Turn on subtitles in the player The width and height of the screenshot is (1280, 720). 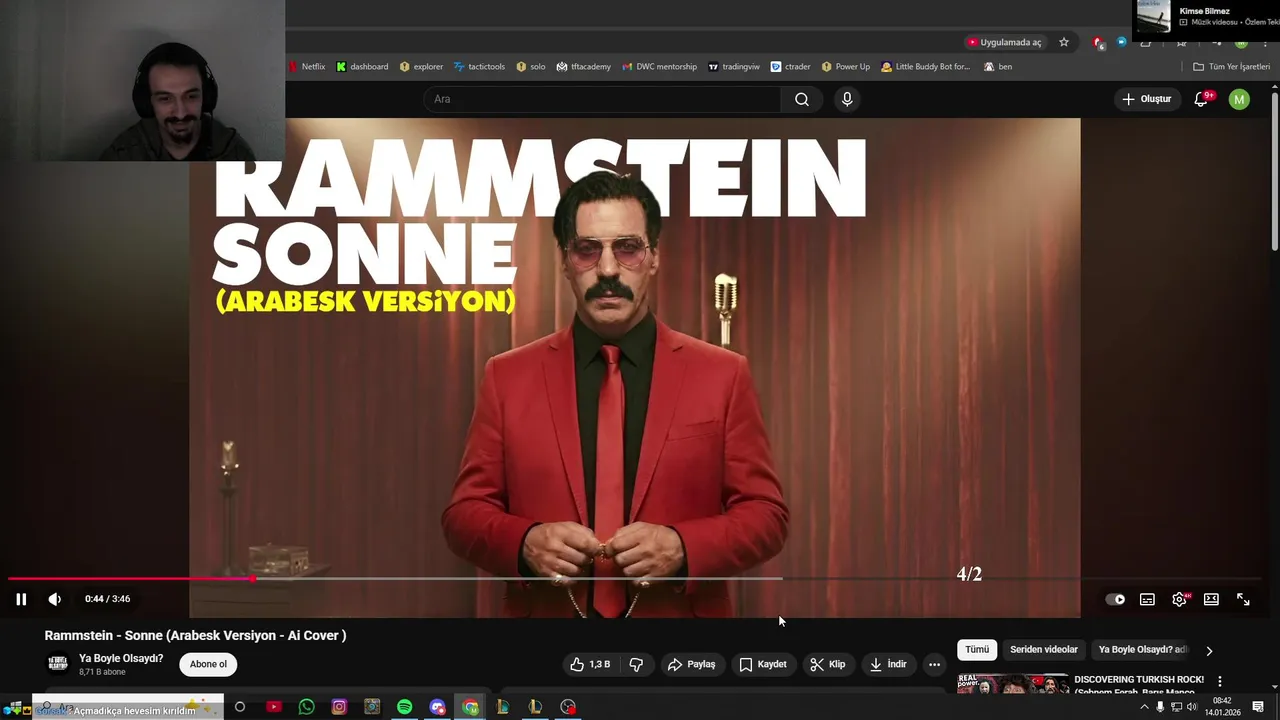1147,599
